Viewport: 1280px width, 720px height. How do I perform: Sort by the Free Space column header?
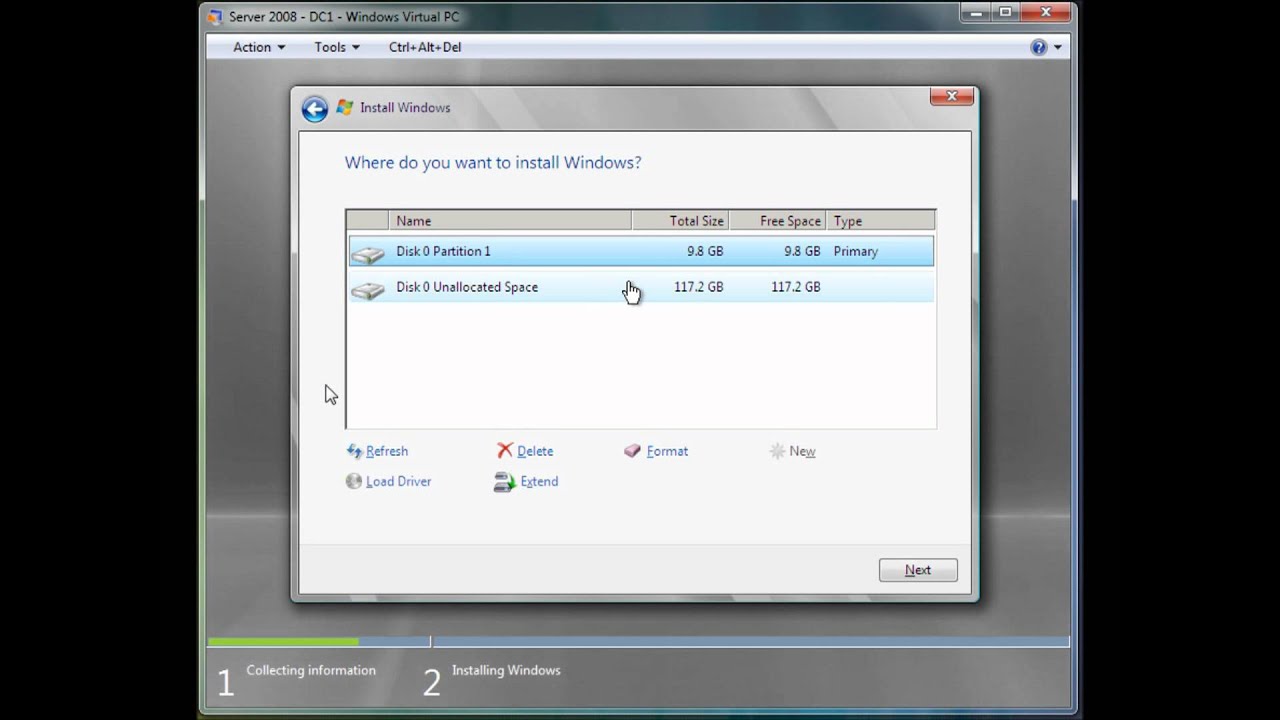coord(777,221)
